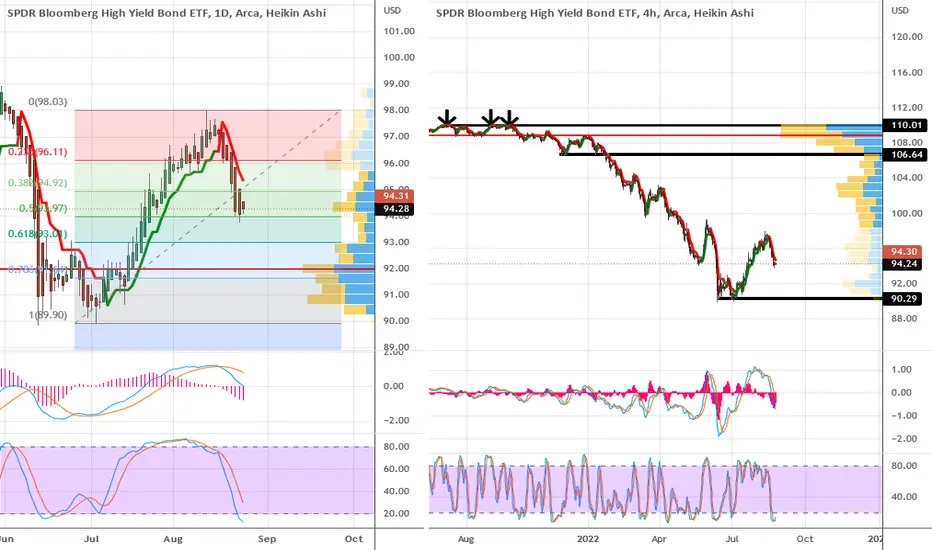This screenshot has height=550, width=932.
Task: Select the red horizontal line near 92.00 on 1D chart
Action: coord(187,269)
